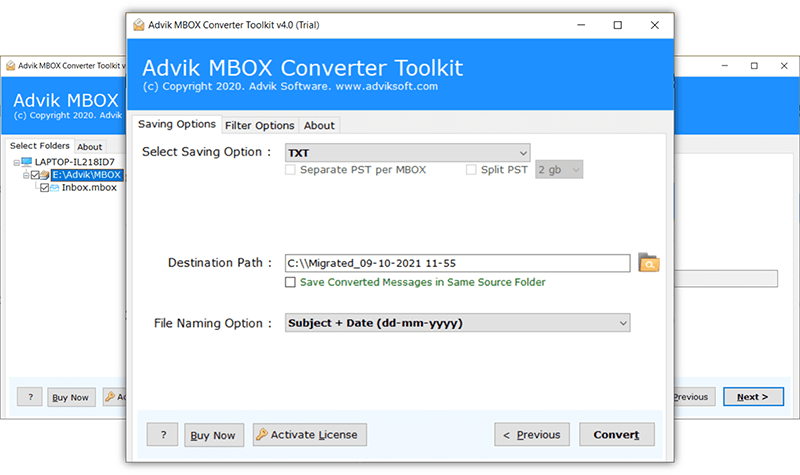Click the Previous button in front window
This screenshot has width=800, height=475.
coord(532,435)
